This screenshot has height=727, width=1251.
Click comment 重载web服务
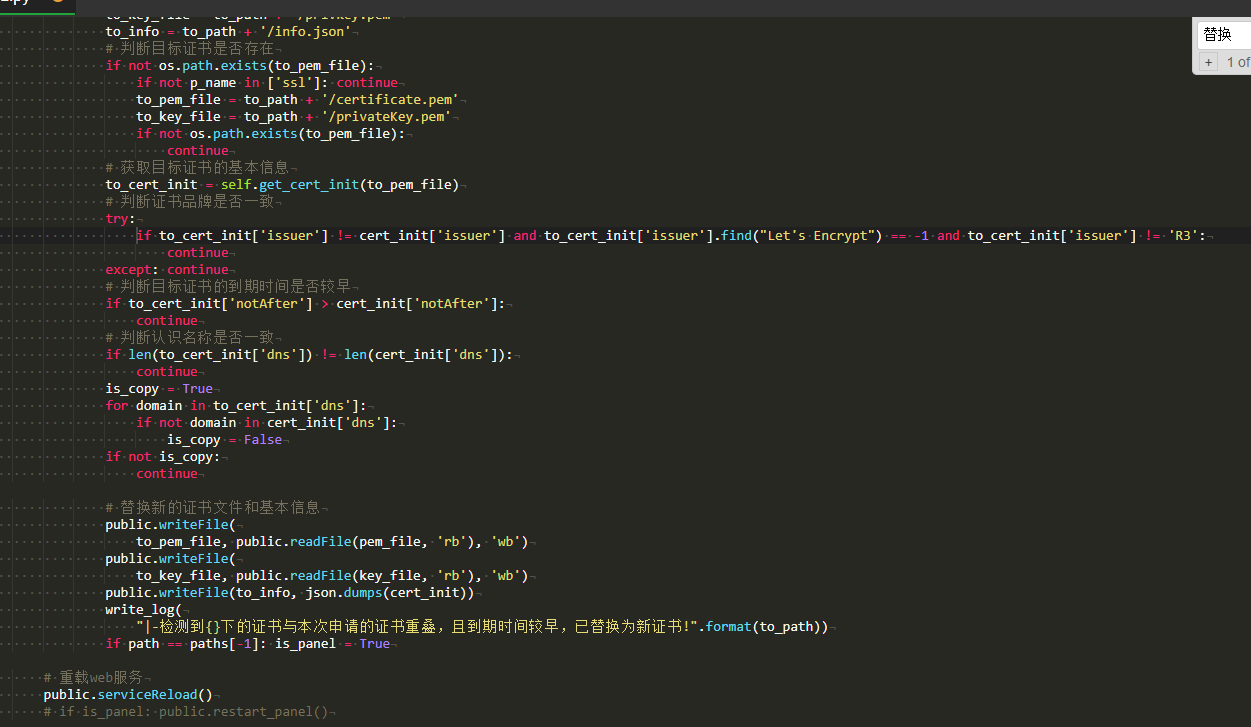click(x=93, y=678)
